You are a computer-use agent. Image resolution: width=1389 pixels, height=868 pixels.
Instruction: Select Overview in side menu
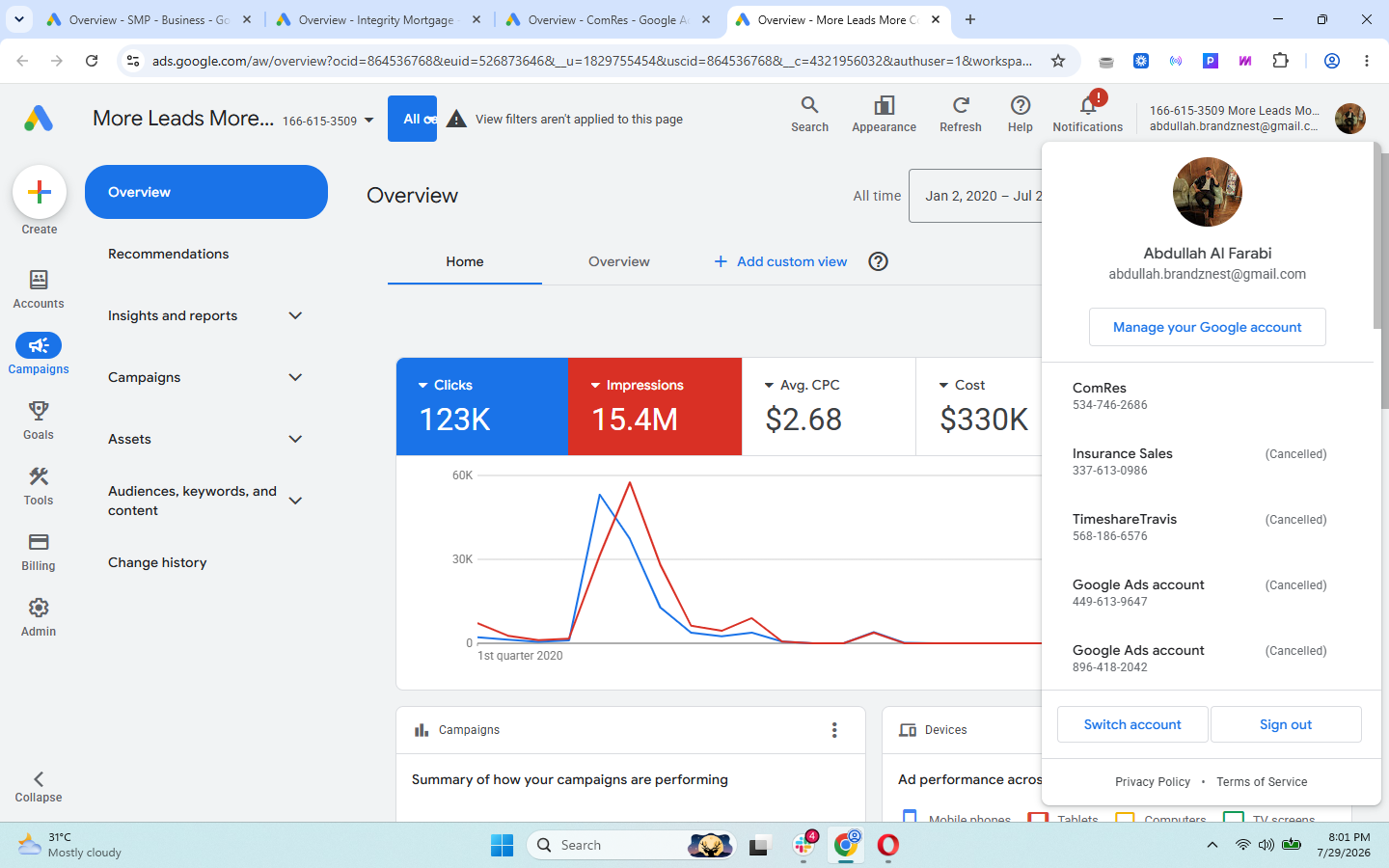(206, 192)
